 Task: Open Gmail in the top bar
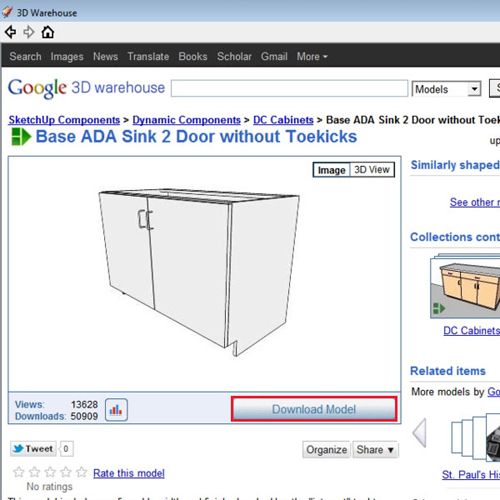(x=274, y=56)
